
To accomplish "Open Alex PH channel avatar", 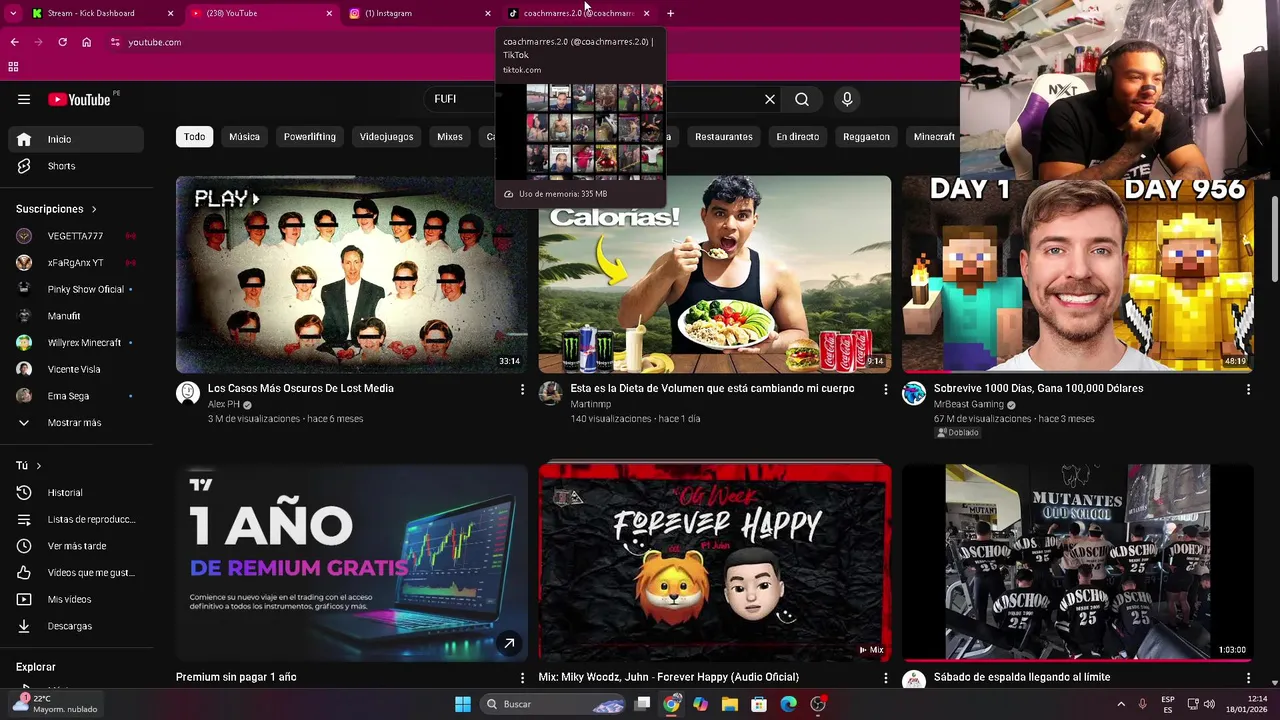I will coord(188,393).
